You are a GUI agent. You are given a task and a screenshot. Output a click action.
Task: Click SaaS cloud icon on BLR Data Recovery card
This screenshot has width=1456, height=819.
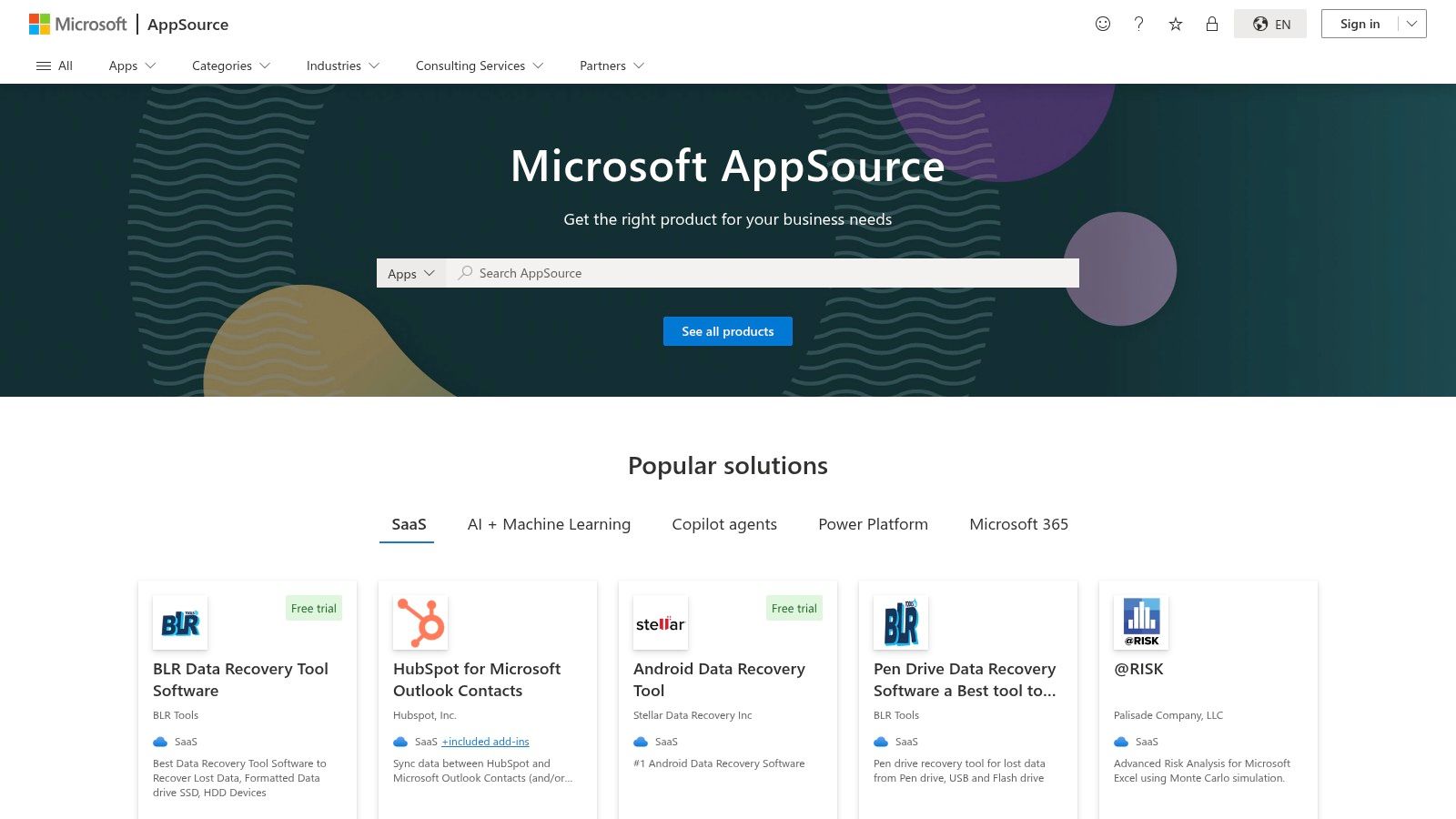click(160, 742)
